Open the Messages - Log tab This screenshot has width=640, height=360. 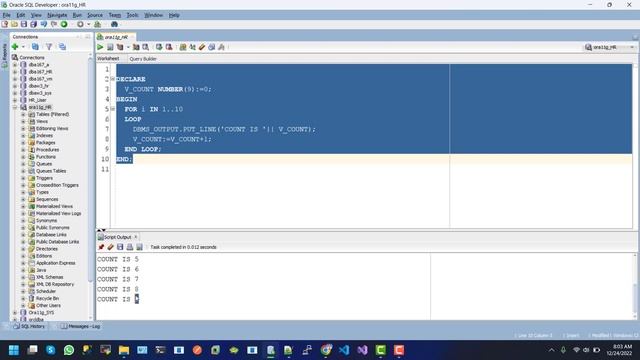coord(80,326)
